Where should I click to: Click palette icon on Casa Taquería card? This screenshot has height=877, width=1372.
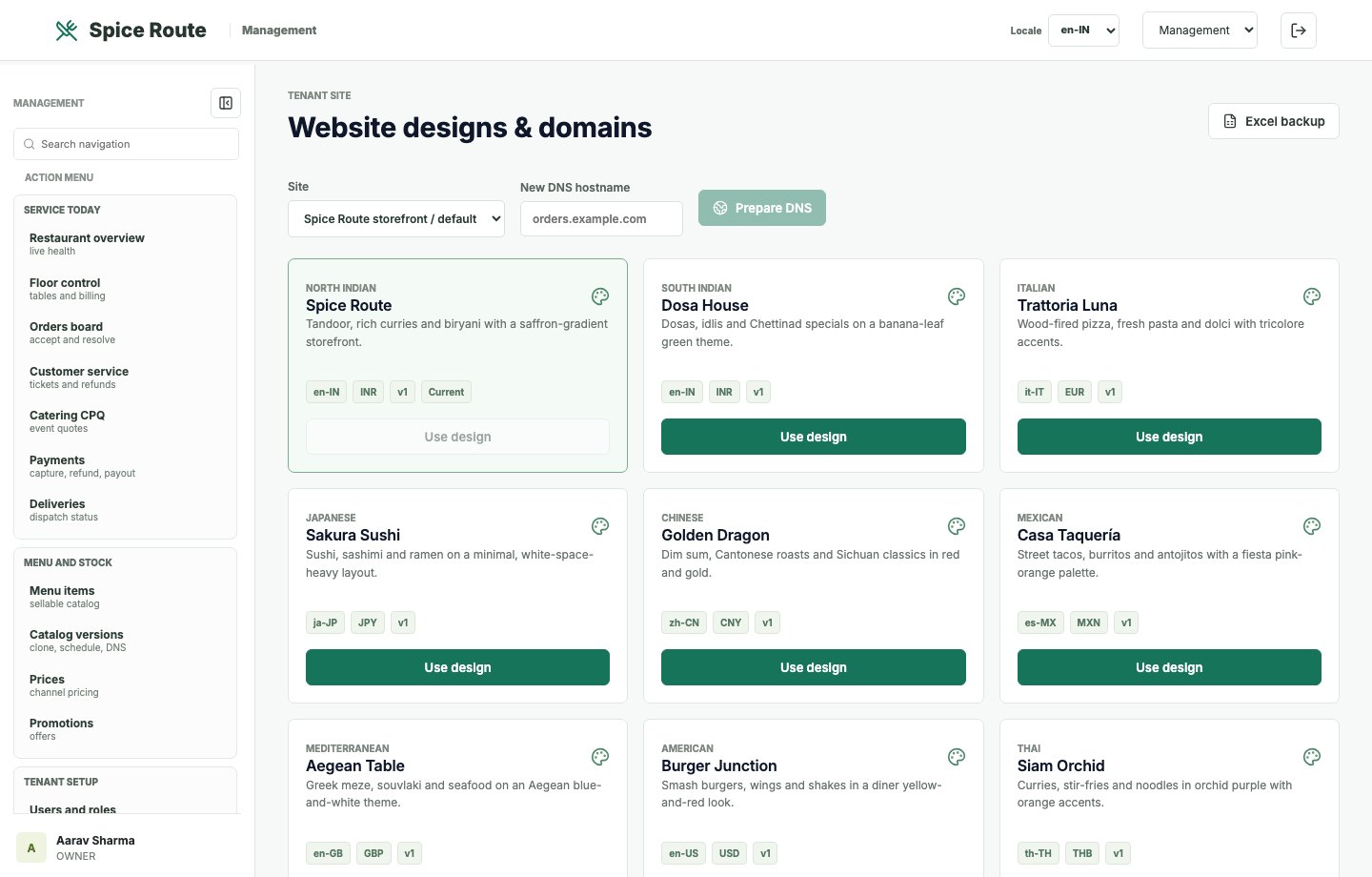pyautogui.click(x=1312, y=526)
